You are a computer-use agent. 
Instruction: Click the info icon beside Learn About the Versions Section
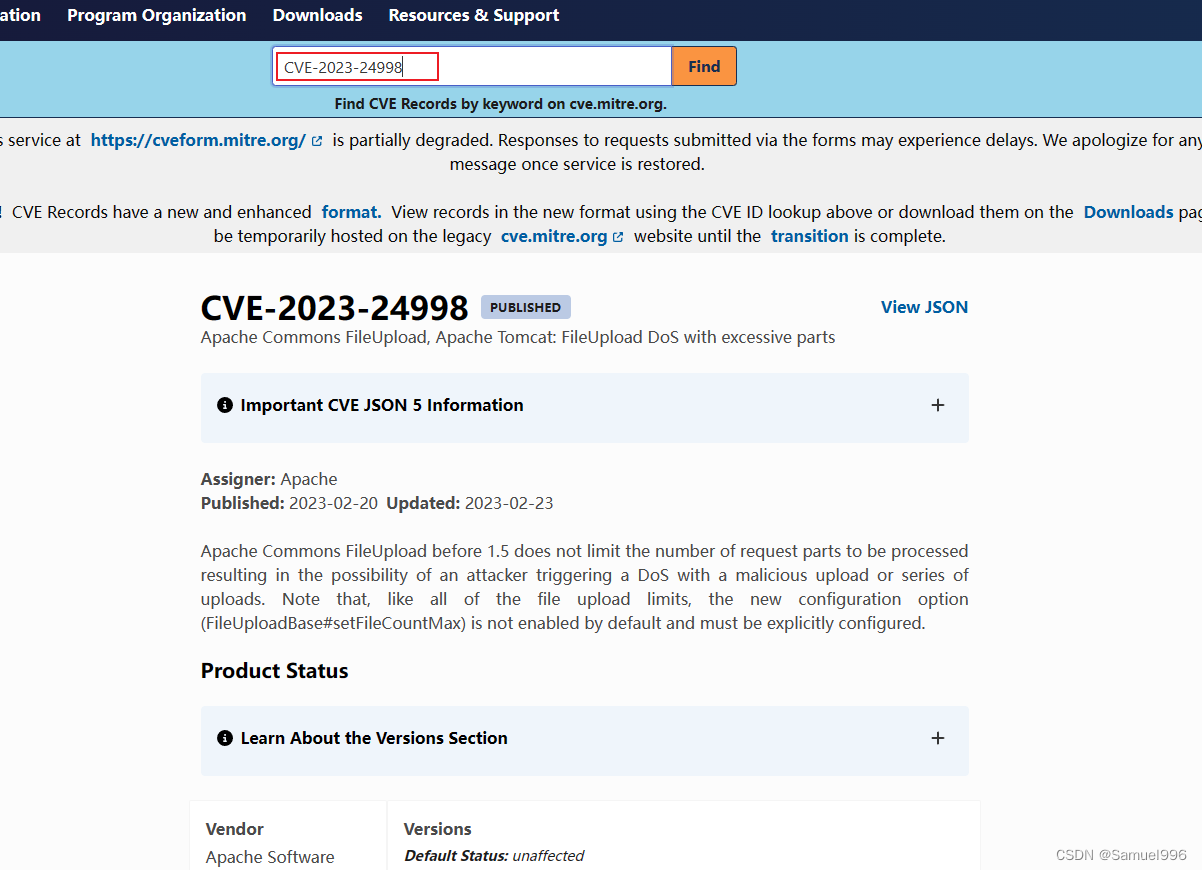tap(225, 738)
